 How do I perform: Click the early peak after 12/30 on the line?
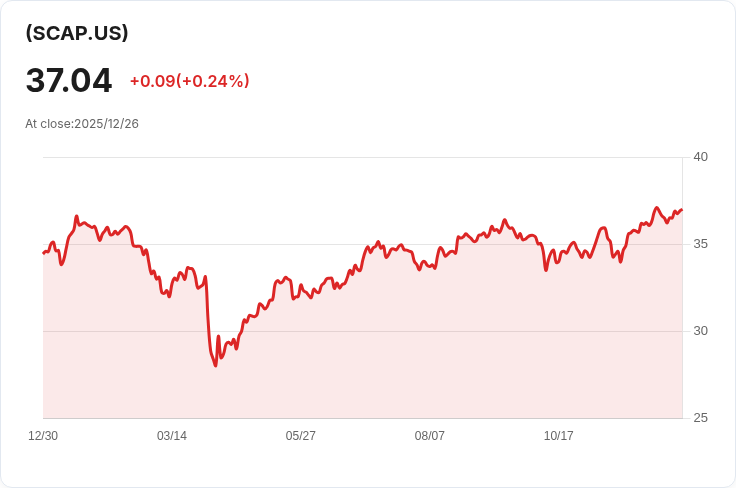(x=76, y=216)
